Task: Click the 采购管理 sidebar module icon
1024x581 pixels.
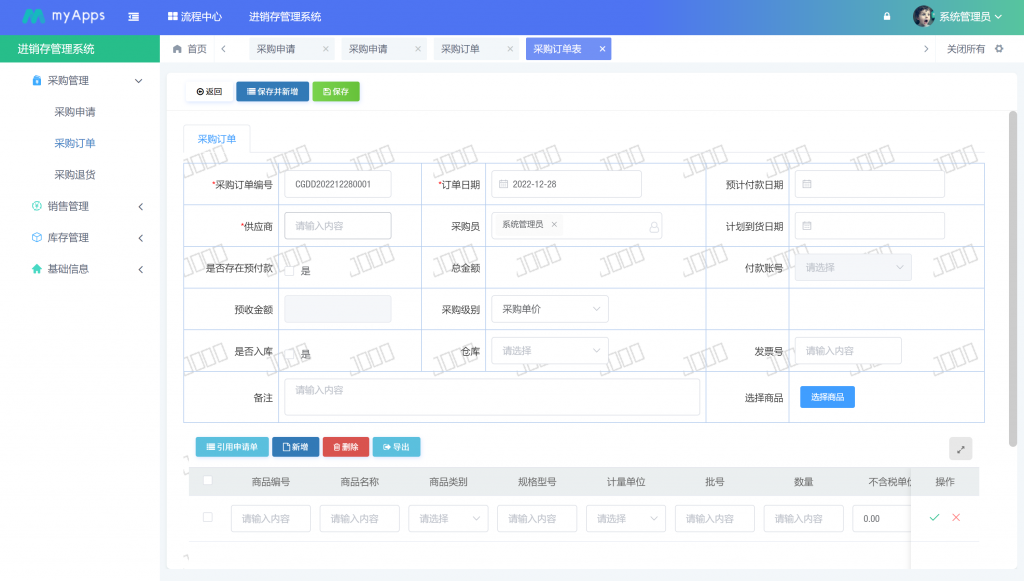Action: [x=36, y=82]
